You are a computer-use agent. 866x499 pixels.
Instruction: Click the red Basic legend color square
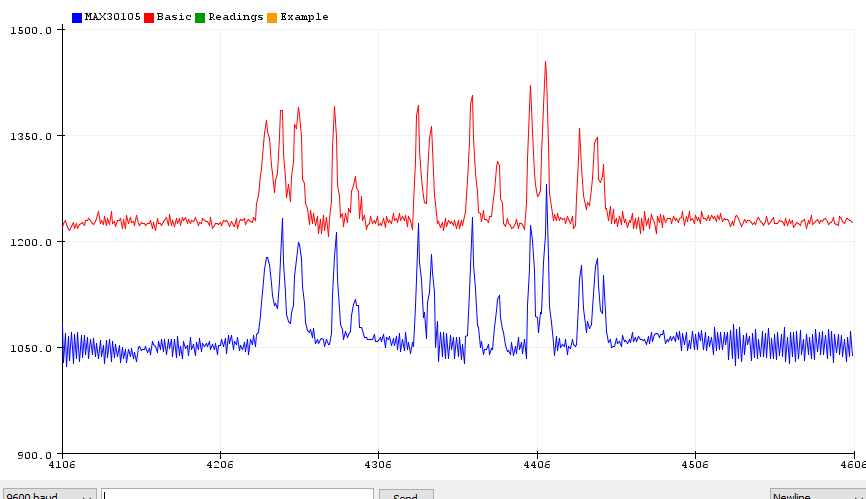150,17
